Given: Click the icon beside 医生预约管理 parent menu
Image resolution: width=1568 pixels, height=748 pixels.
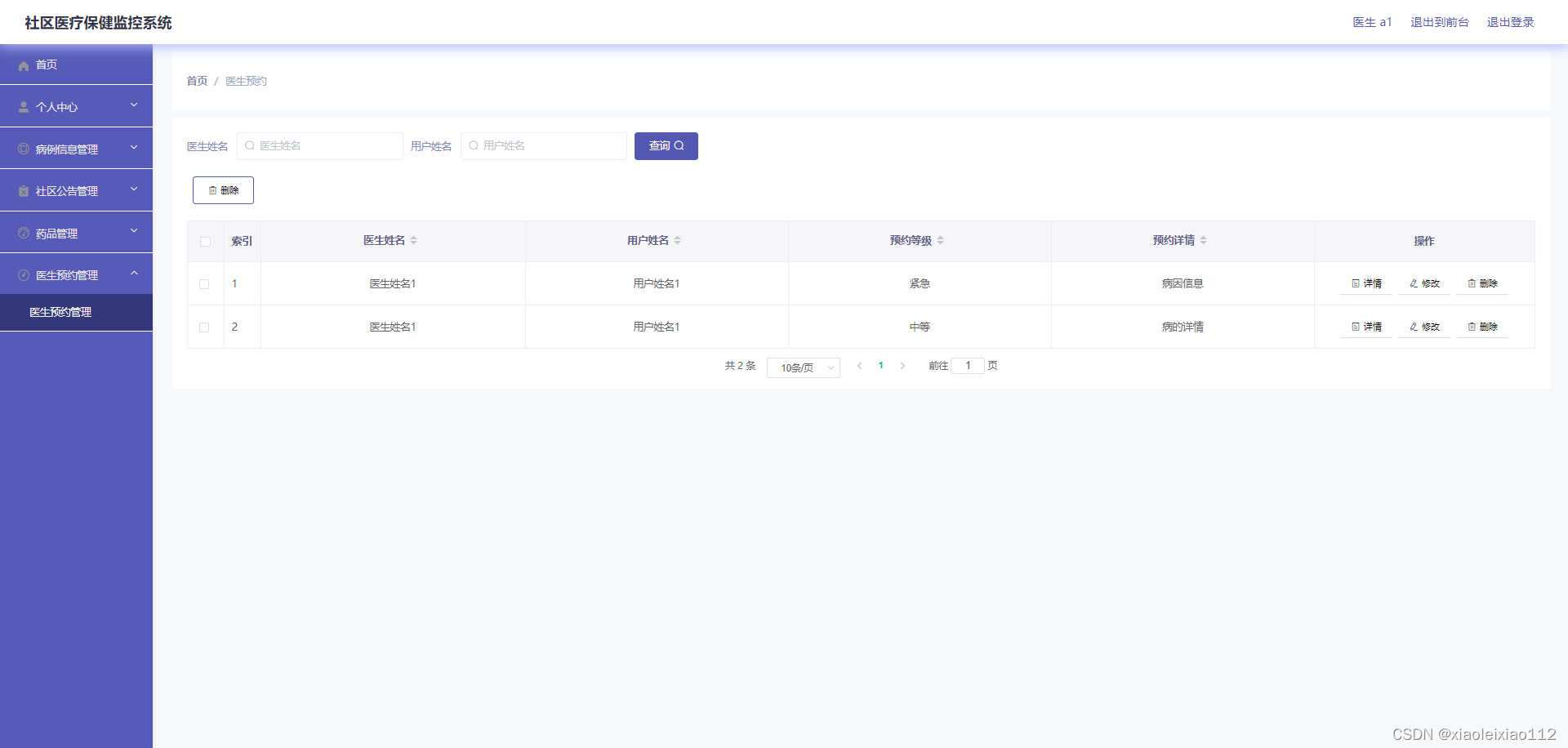Looking at the screenshot, I should pos(24,275).
